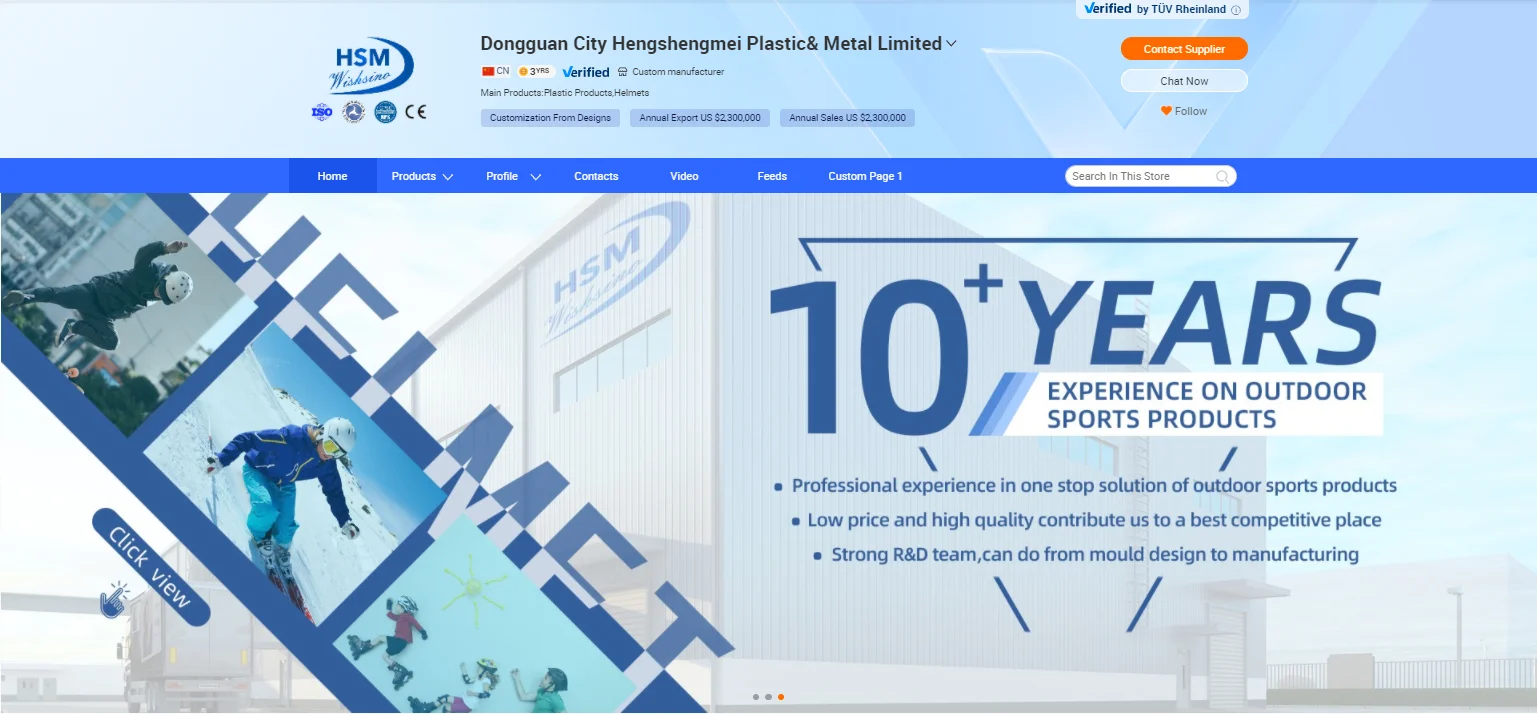Select the first banner carousel dot
The image size is (1537, 714).
tap(756, 697)
